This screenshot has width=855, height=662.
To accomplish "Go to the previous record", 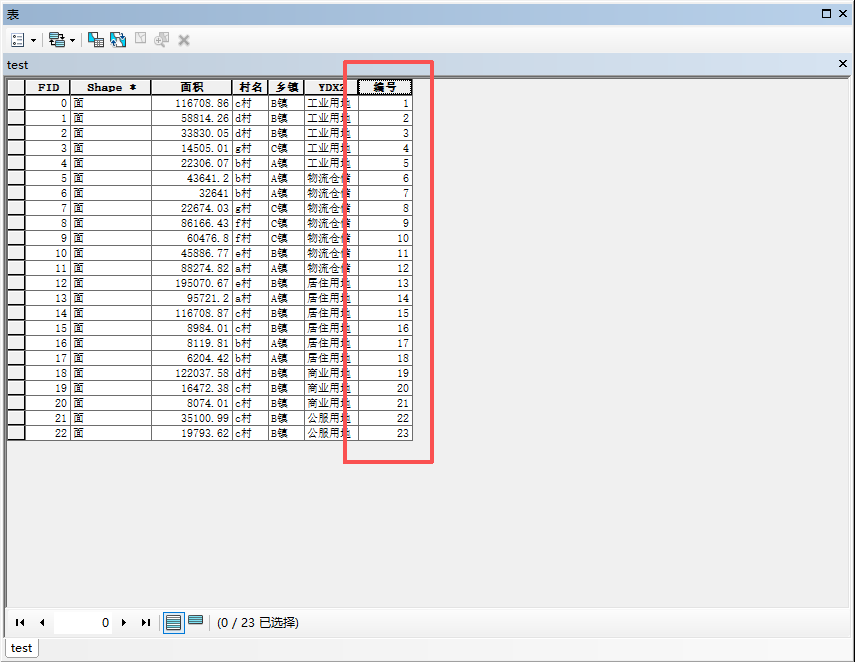I will pos(42,622).
